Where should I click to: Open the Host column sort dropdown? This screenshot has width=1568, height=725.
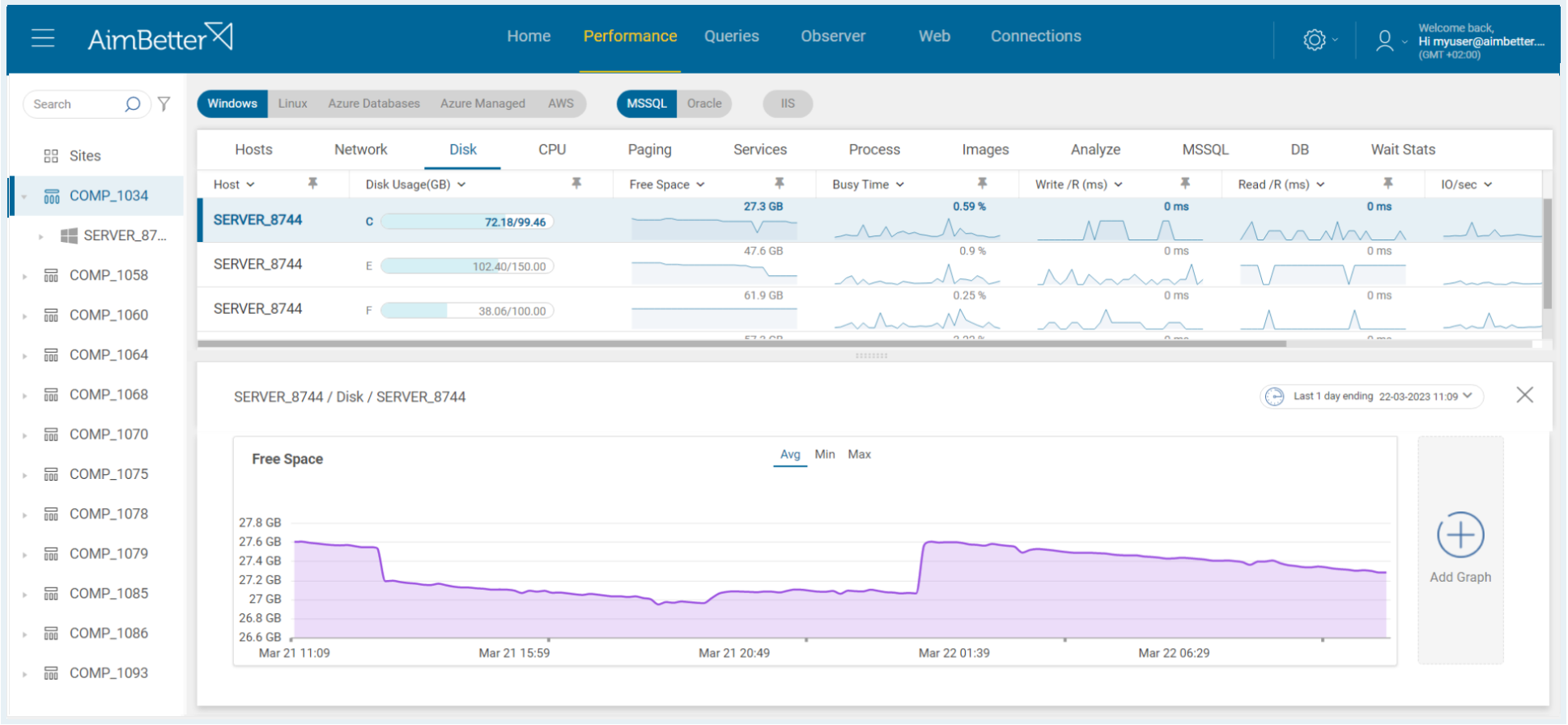[250, 184]
